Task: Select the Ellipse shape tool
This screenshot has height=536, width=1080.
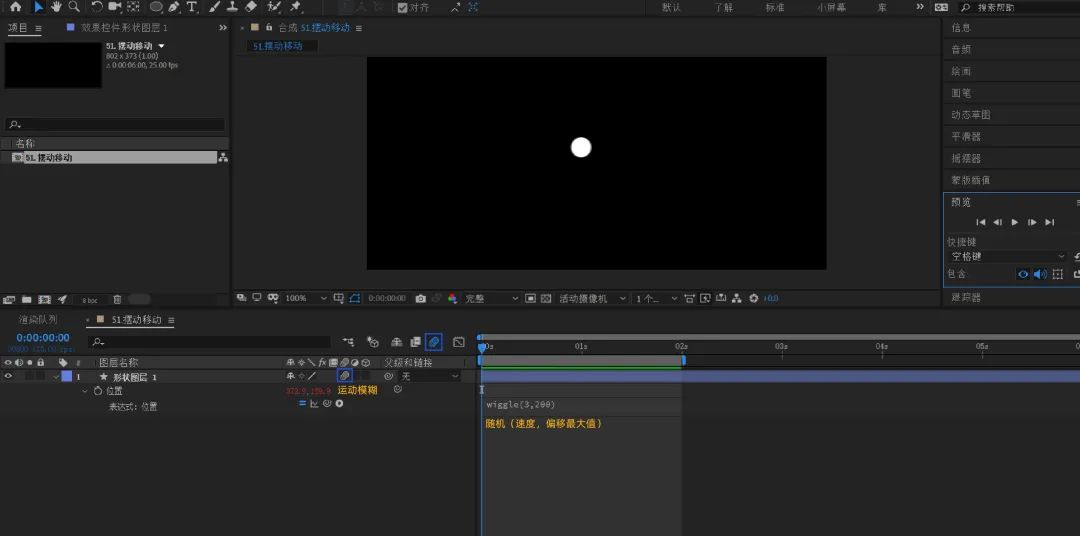Action: [156, 7]
